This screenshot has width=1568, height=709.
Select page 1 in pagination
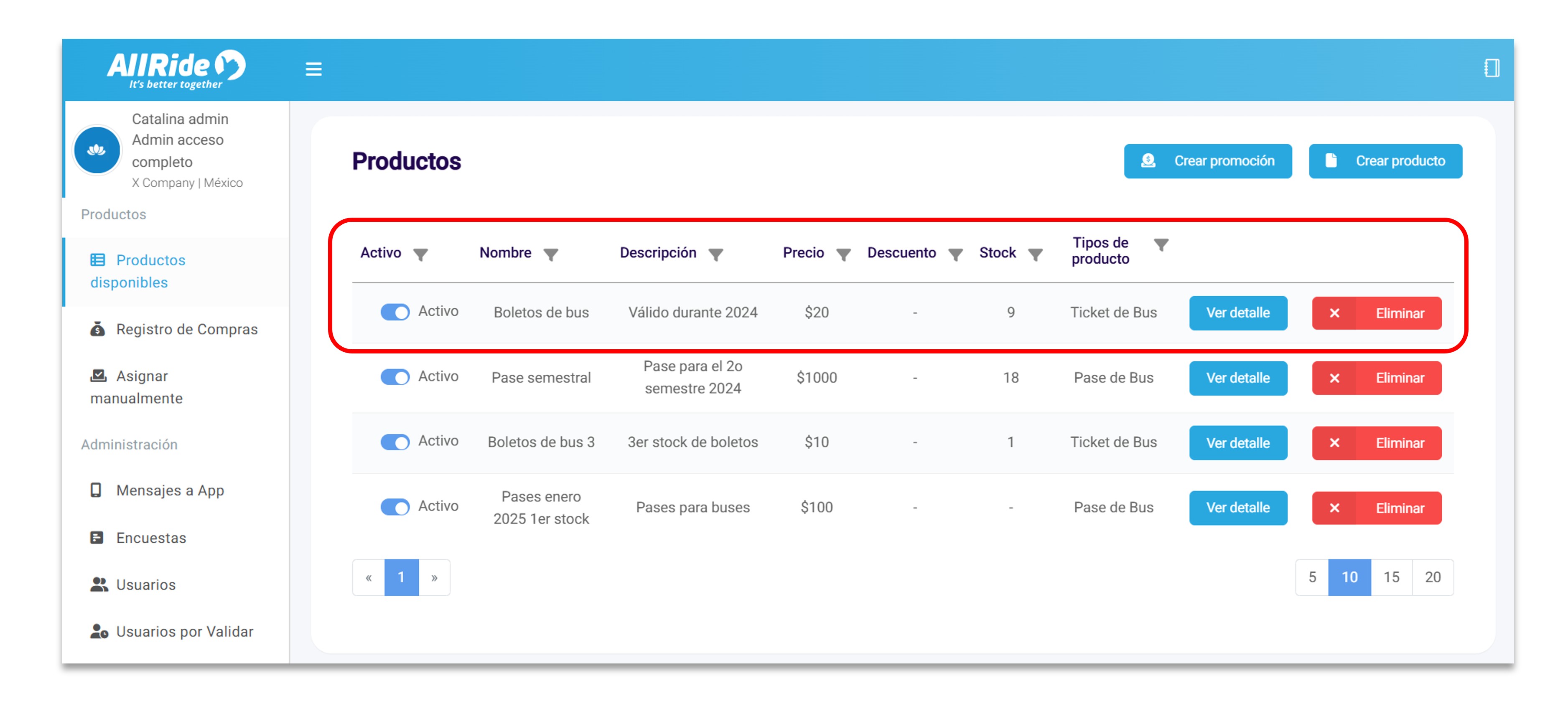pos(401,577)
